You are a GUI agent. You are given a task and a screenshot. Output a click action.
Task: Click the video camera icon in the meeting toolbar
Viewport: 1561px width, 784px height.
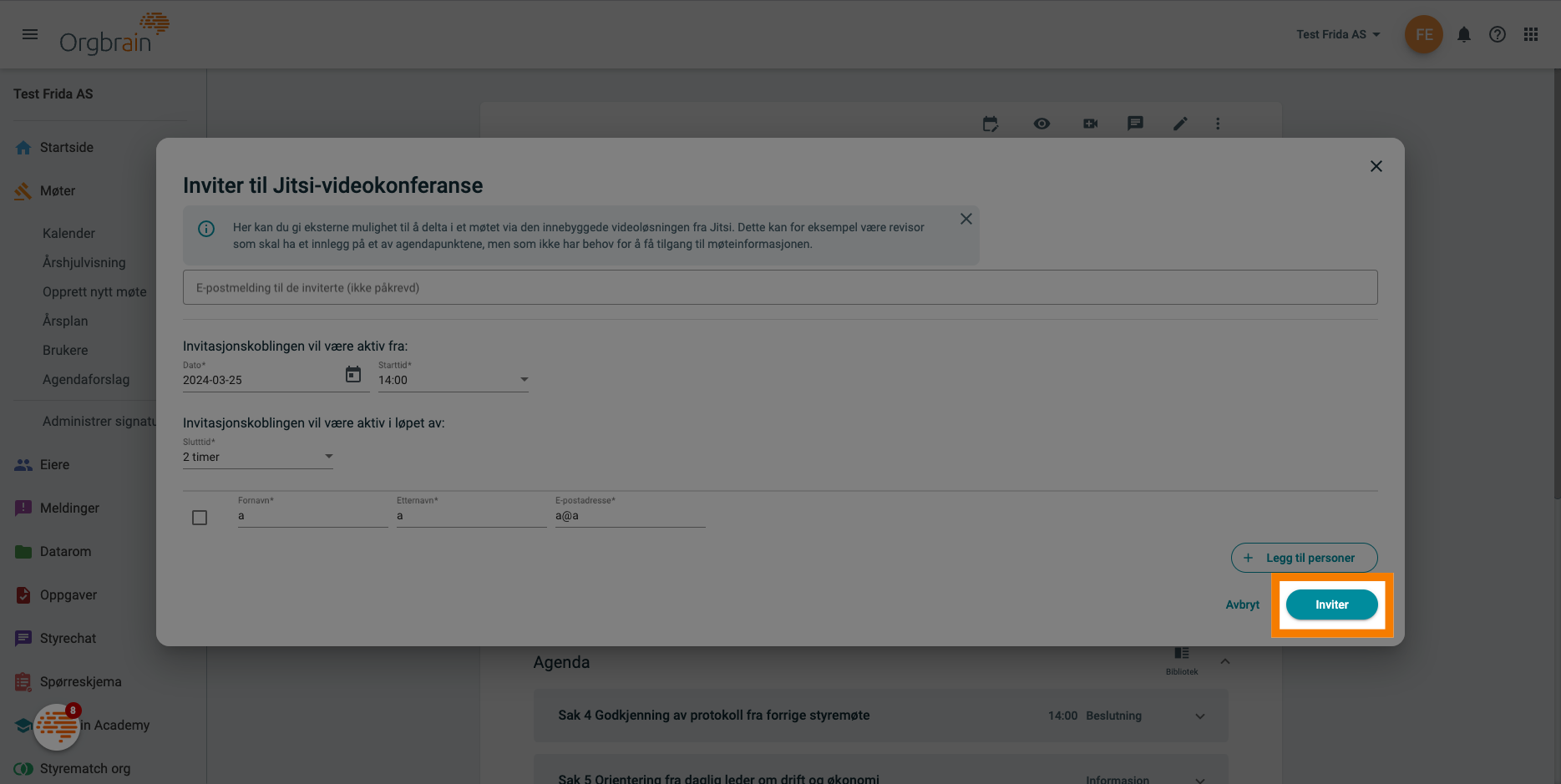click(x=1091, y=124)
